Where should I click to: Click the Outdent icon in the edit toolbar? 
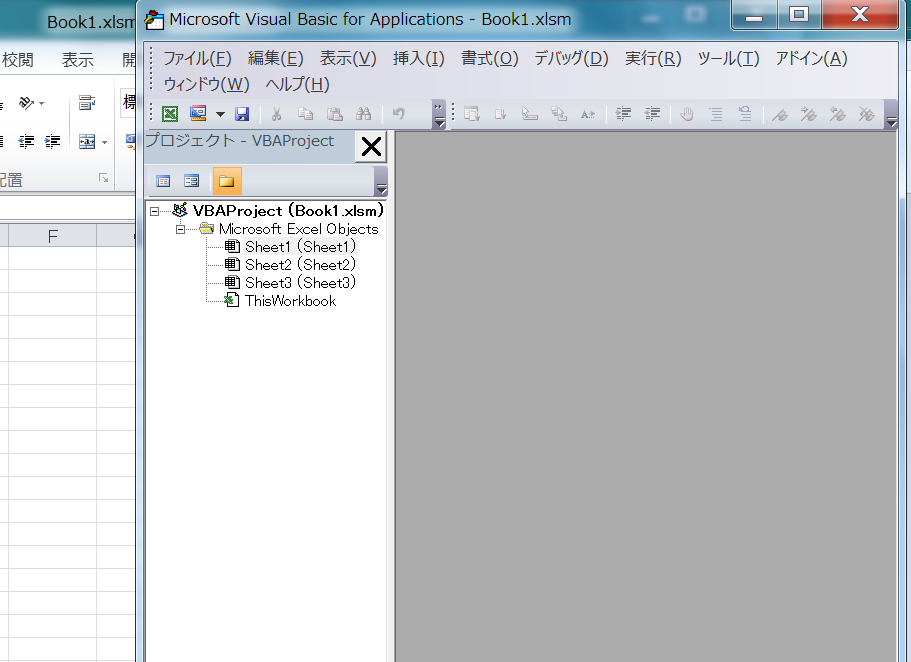click(652, 114)
